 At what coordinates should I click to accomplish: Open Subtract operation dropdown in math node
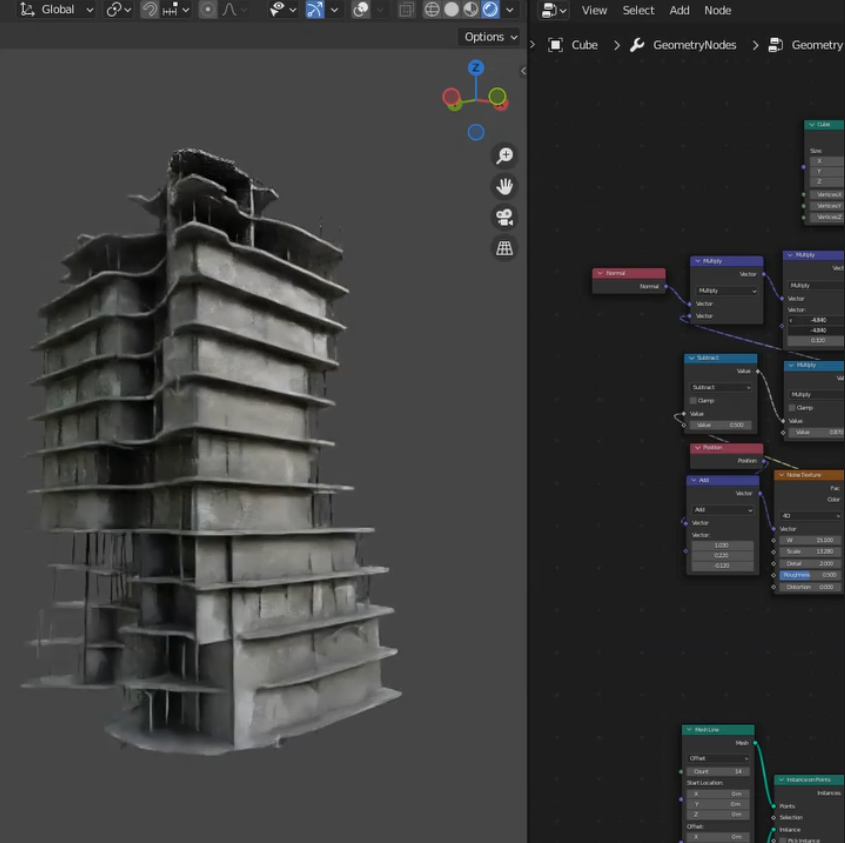720,387
